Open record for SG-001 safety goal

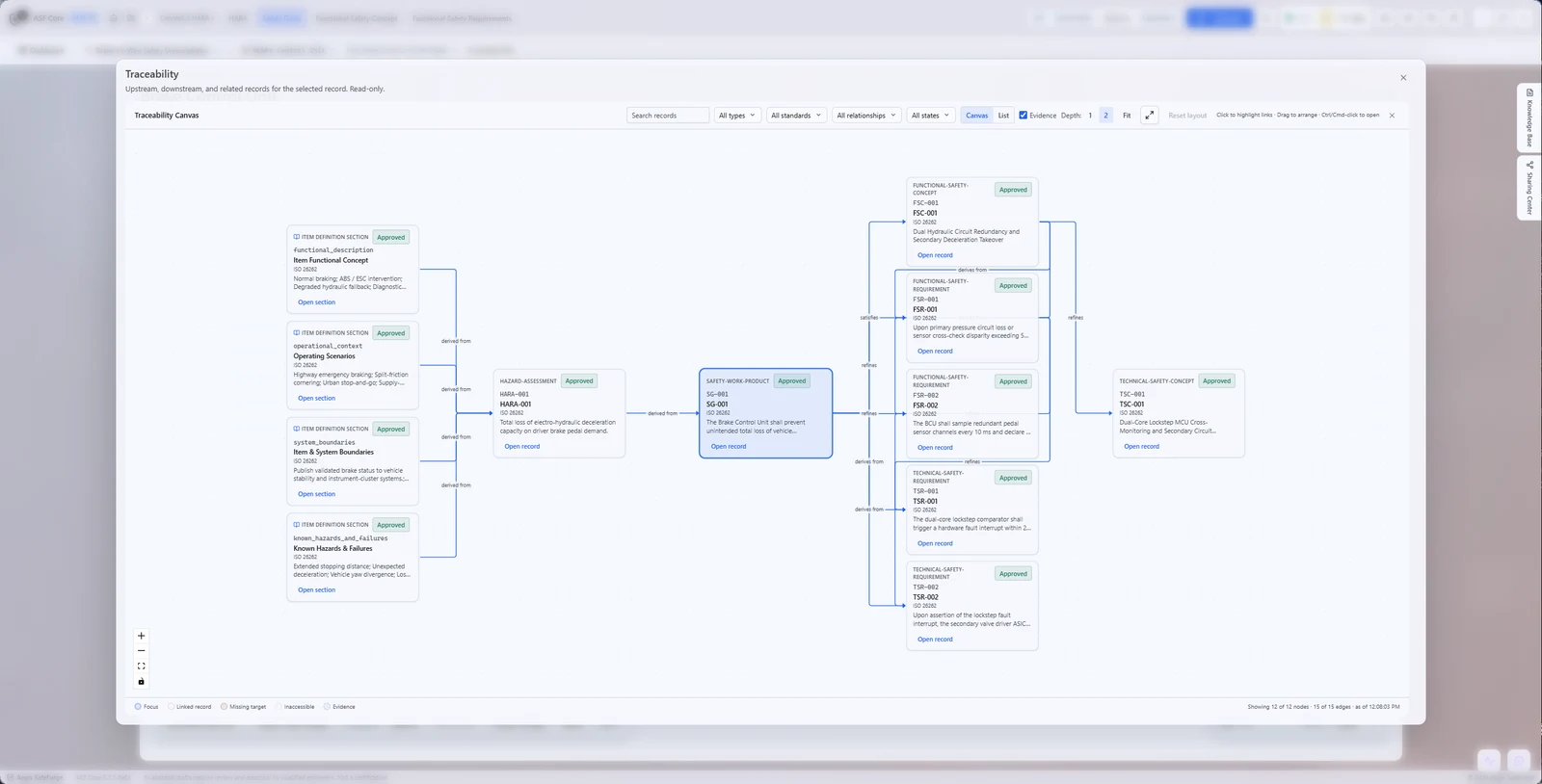pyautogui.click(x=729, y=446)
